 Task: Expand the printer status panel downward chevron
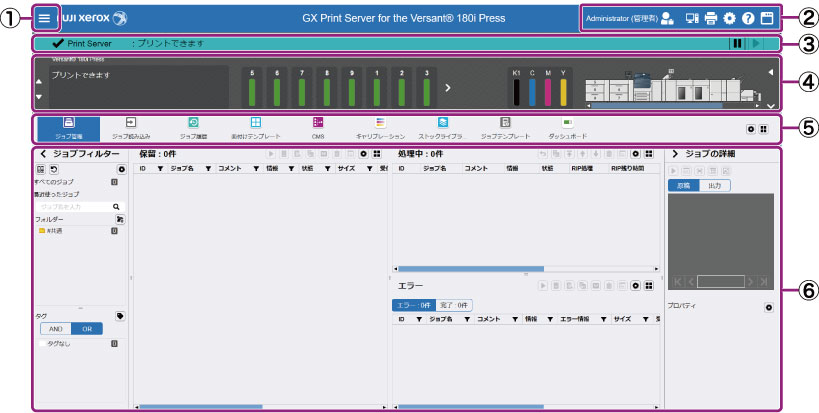[770, 105]
